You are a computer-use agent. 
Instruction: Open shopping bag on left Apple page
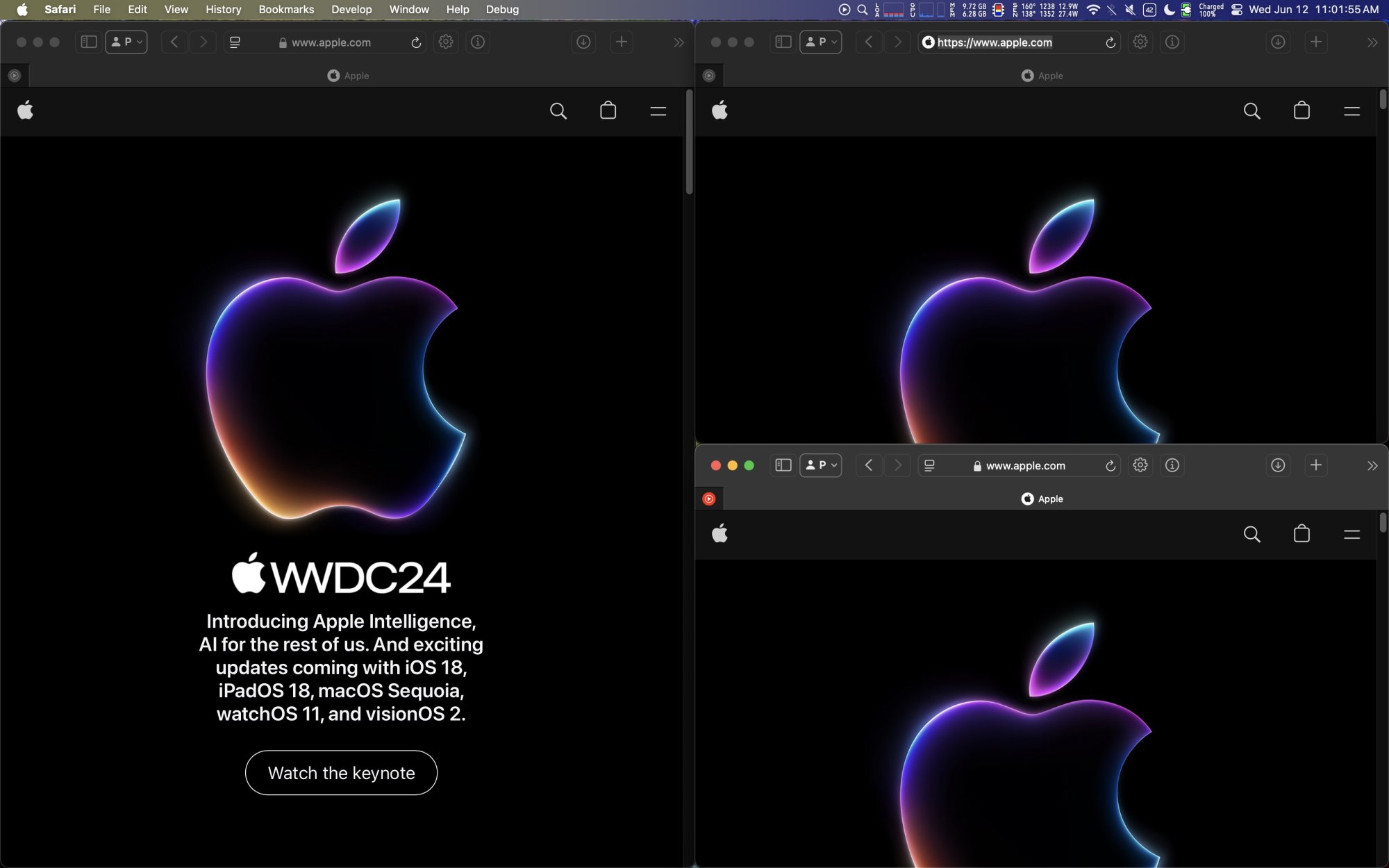(608, 111)
